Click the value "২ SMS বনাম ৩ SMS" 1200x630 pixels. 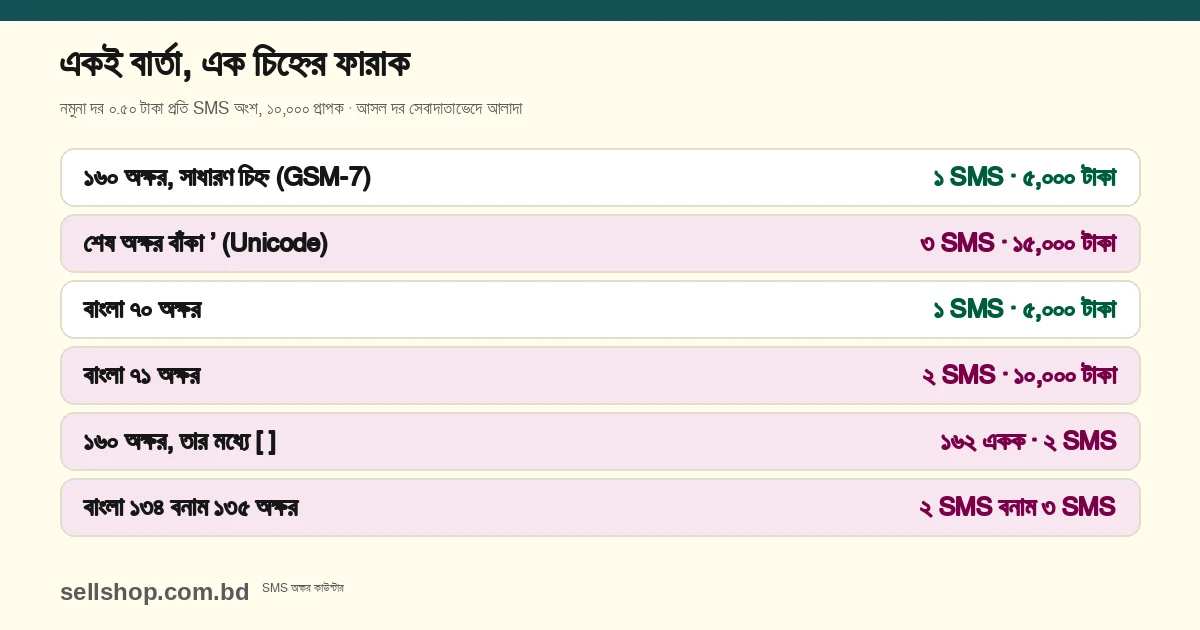(1018, 508)
